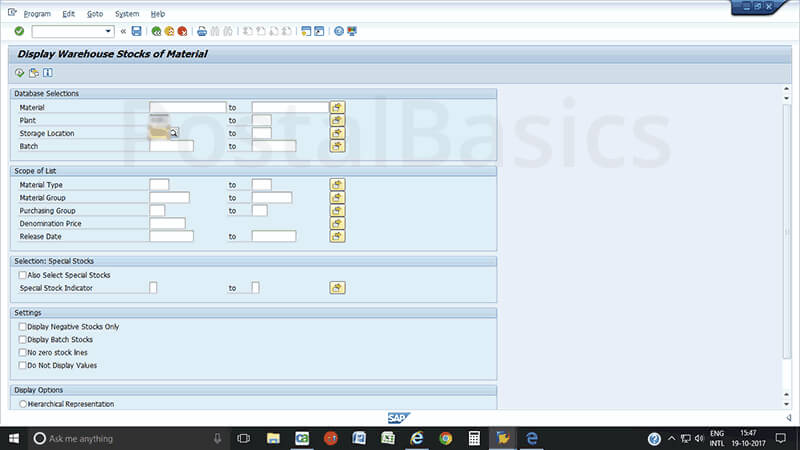Select Hierarchical Representation radio button
Screen dimensions: 800x450
coord(23,404)
